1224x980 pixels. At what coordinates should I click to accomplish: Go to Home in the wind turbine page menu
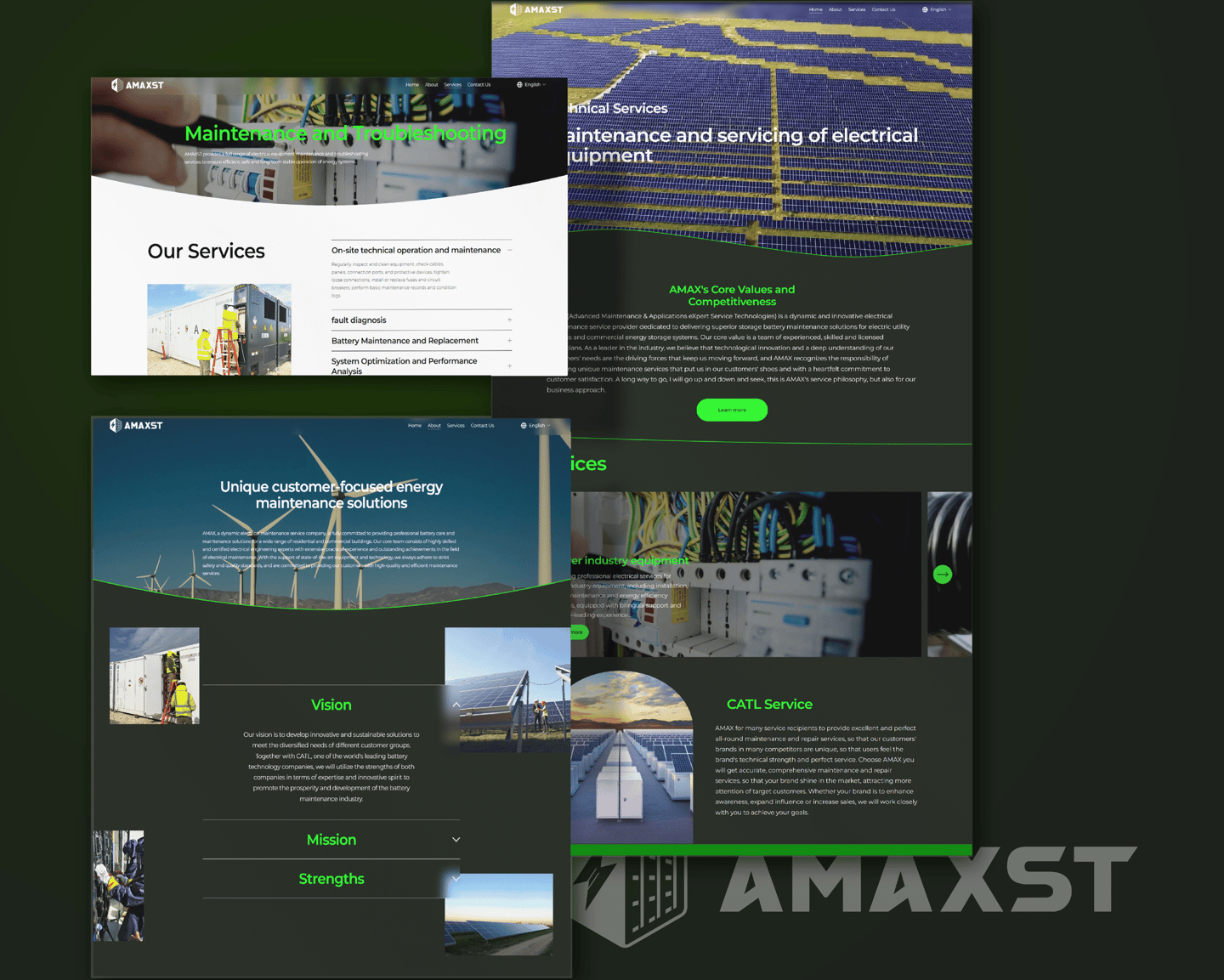415,425
